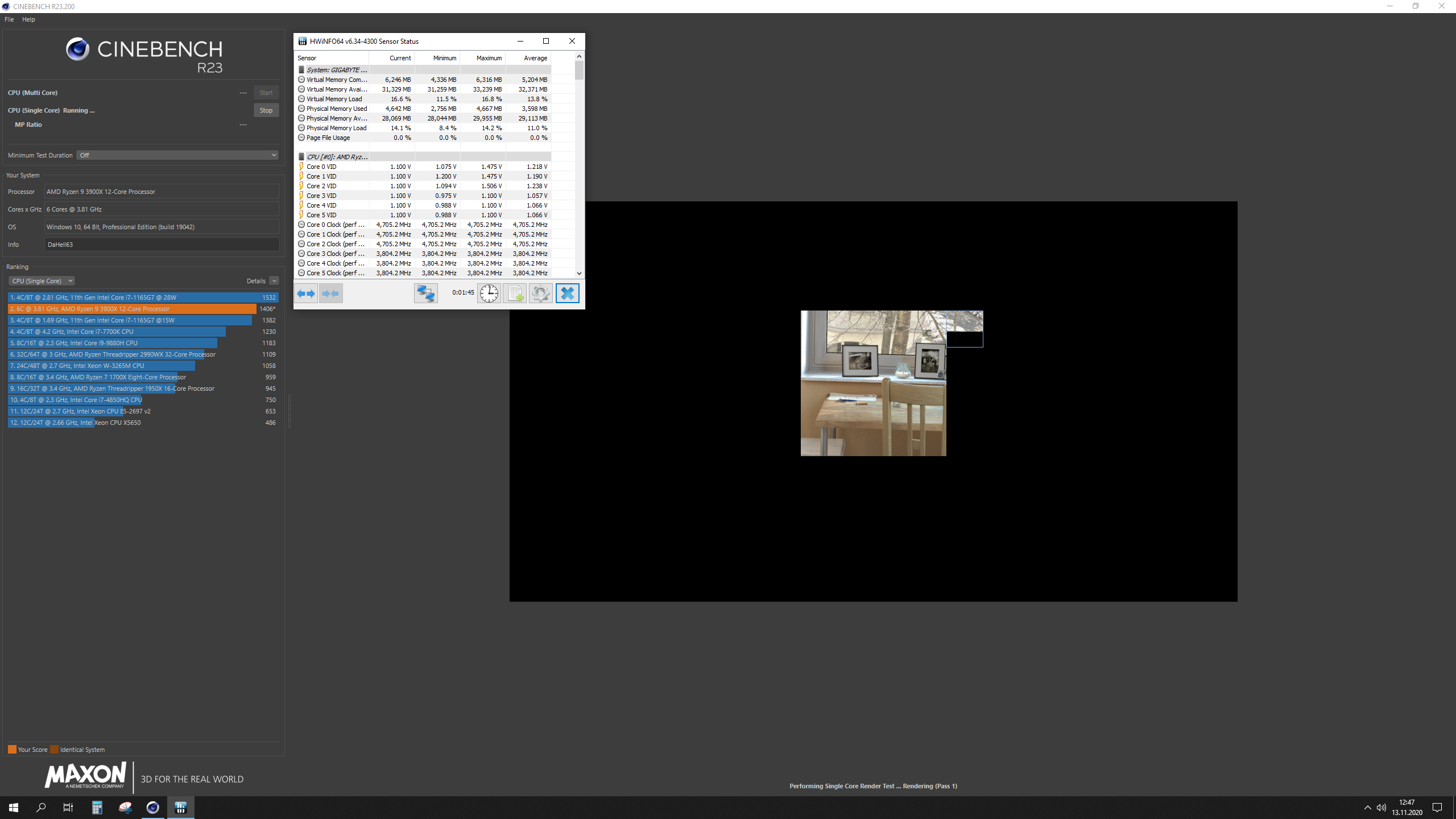Stop the single core test
Image resolution: width=1456 pixels, height=819 pixels.
(x=266, y=110)
